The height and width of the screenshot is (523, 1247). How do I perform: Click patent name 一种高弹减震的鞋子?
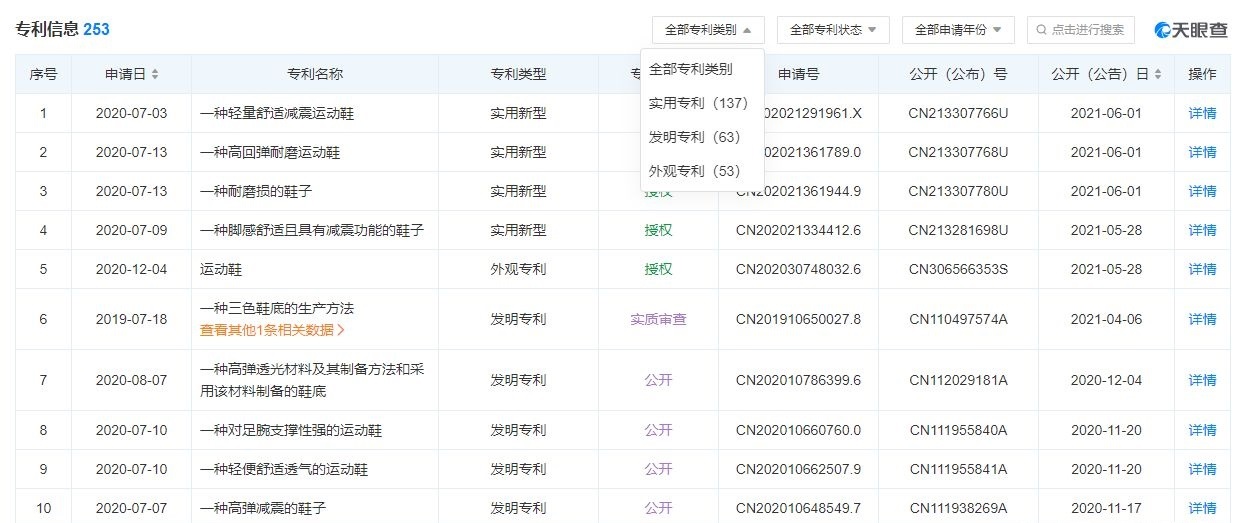(x=263, y=508)
